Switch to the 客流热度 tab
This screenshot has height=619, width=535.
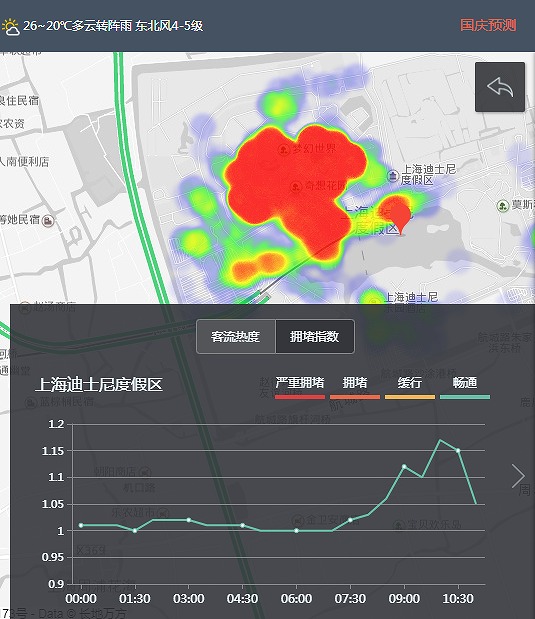point(236,336)
